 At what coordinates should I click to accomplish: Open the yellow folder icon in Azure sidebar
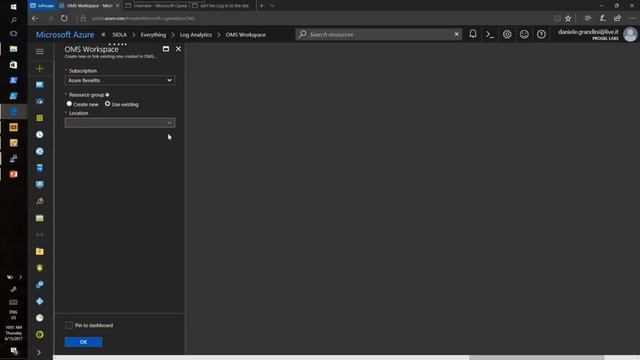40,251
